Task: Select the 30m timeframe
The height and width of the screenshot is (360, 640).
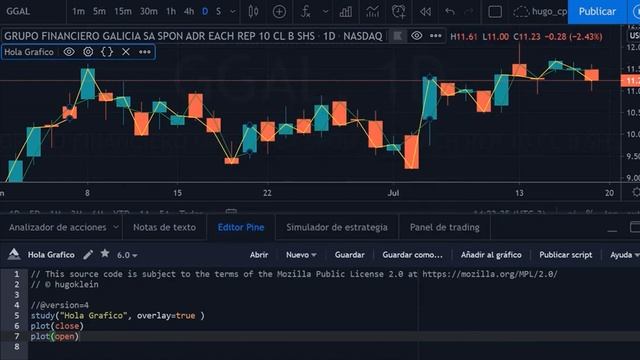Action: pyautogui.click(x=149, y=11)
